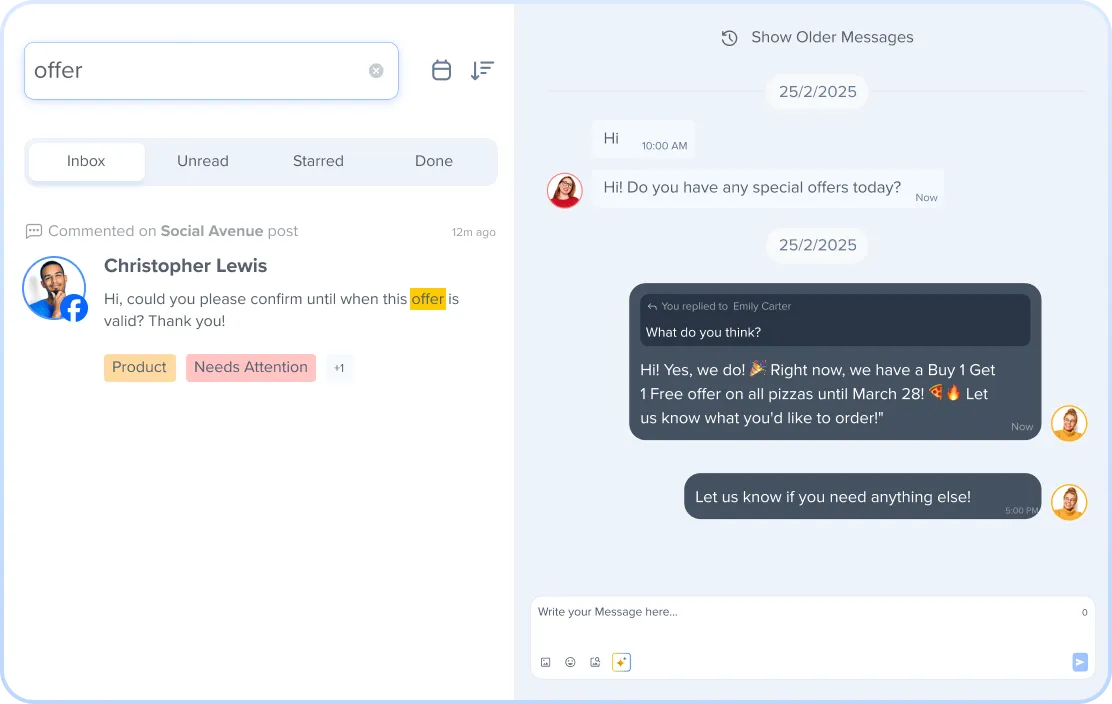Activate the AI assistant sparkle icon
Screen dimensions: 1112x704
[x=621, y=662]
